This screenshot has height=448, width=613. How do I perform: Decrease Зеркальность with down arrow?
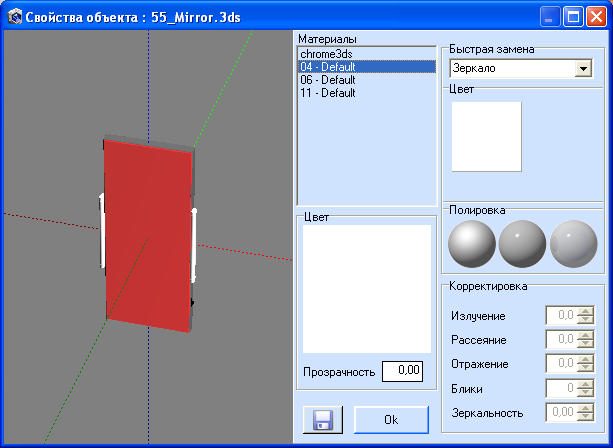tap(585, 417)
